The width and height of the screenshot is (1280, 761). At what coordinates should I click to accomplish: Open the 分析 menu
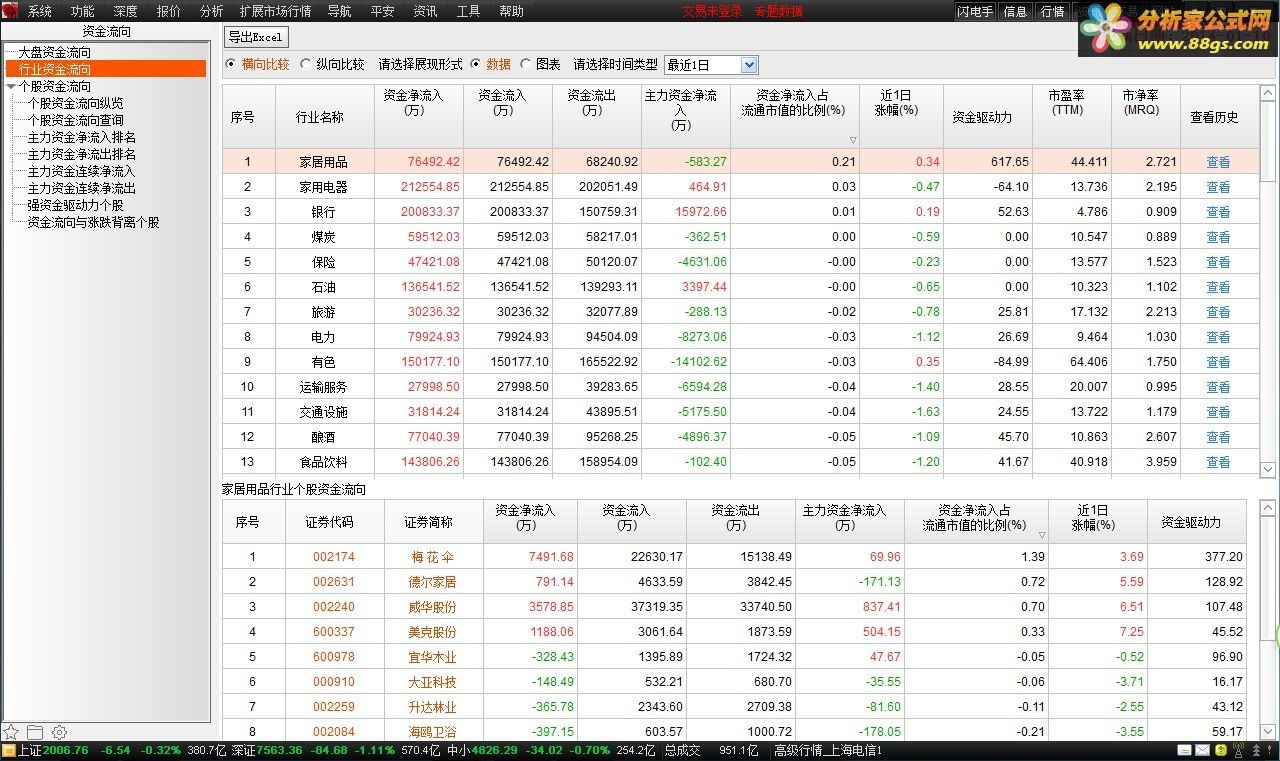pos(212,12)
